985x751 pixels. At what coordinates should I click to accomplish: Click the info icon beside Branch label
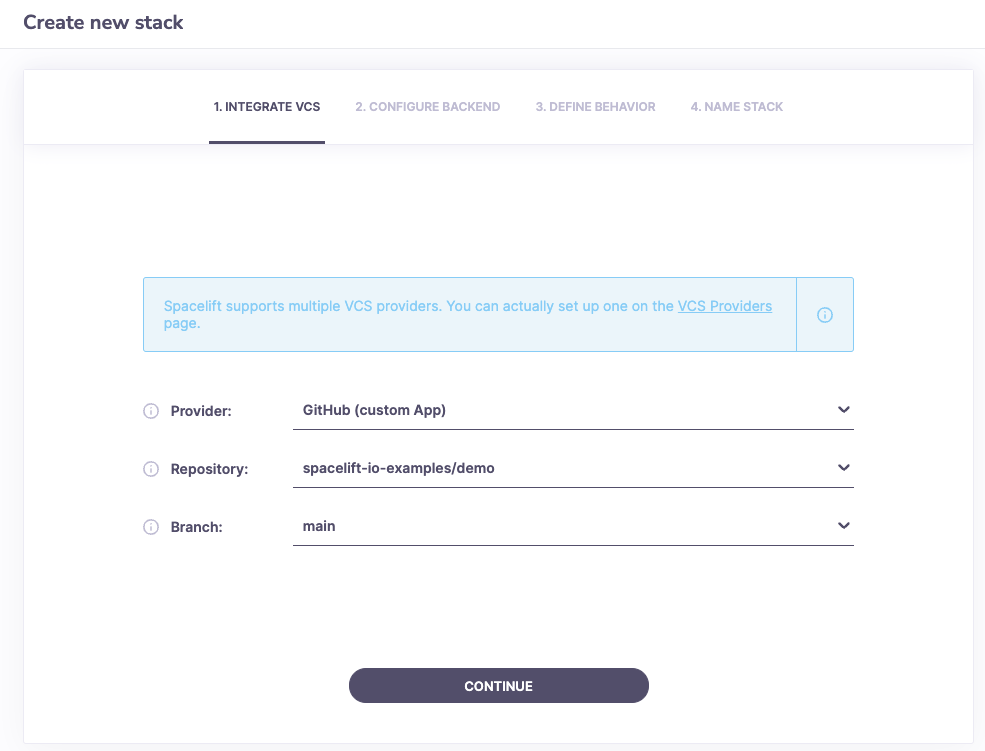(x=151, y=527)
